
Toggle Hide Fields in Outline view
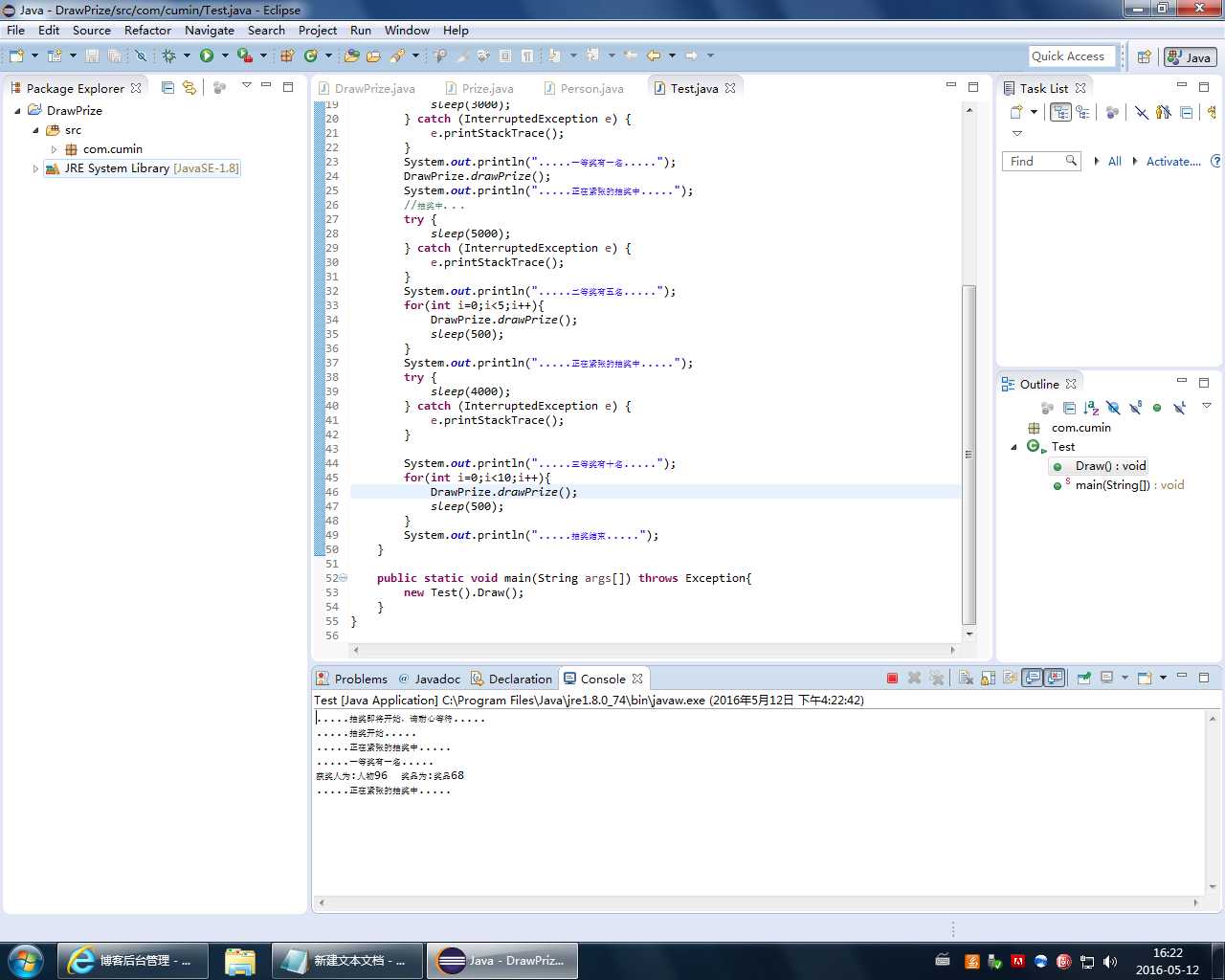tap(1113, 409)
